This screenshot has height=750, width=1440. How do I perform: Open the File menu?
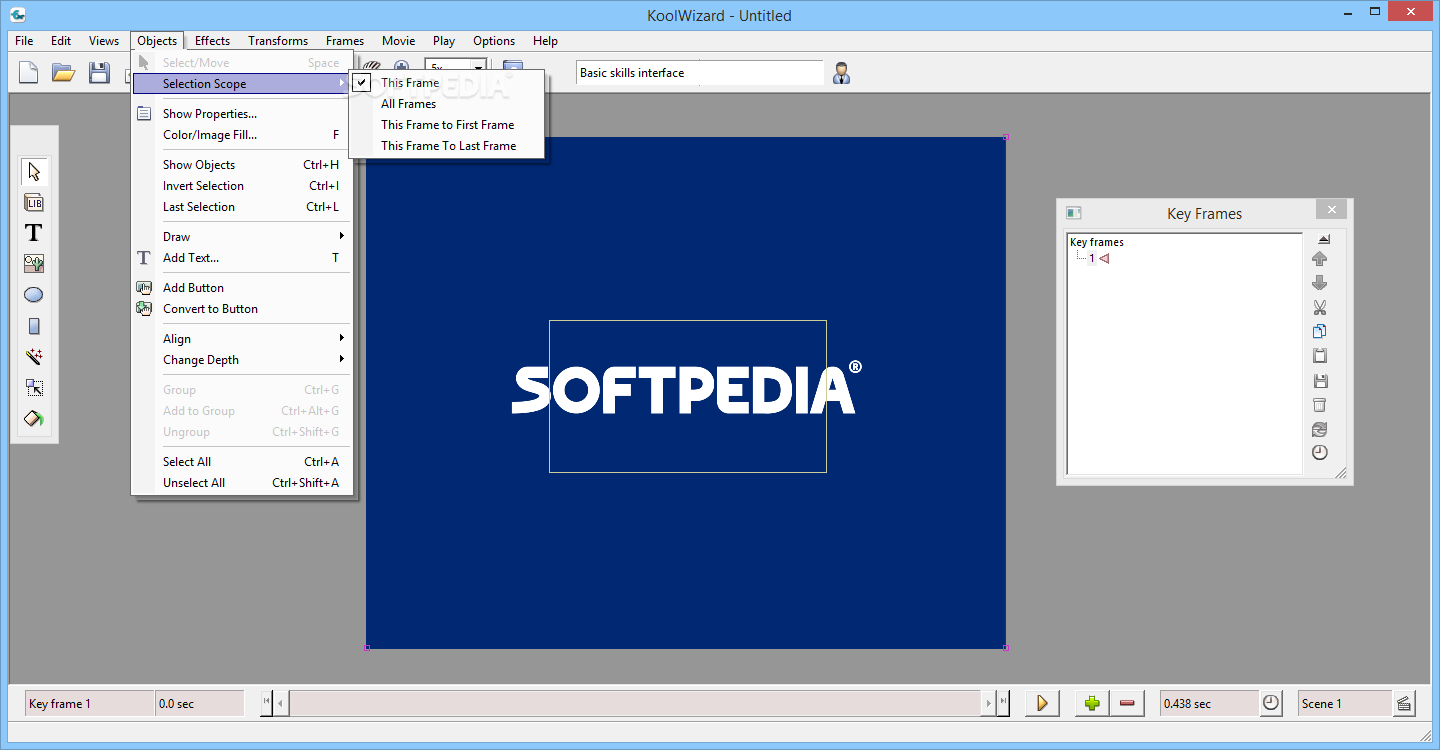tap(24, 41)
